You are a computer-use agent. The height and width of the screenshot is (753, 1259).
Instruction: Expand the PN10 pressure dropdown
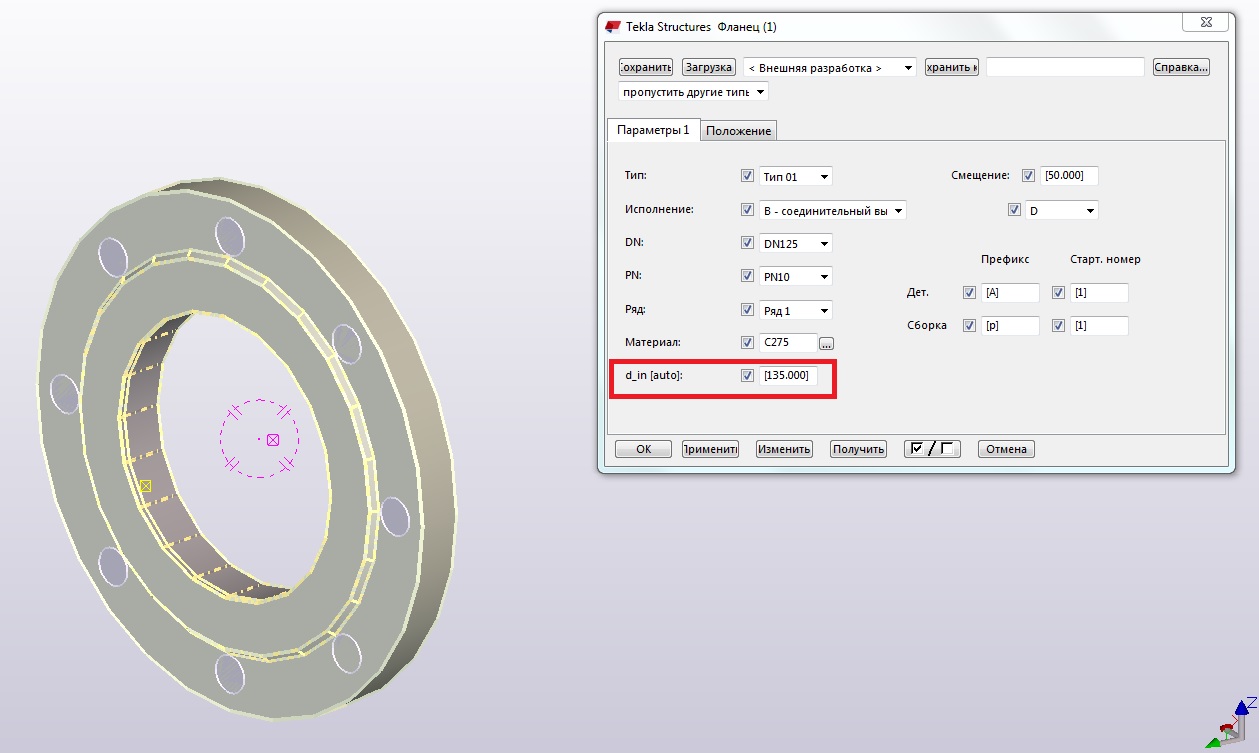coord(795,276)
